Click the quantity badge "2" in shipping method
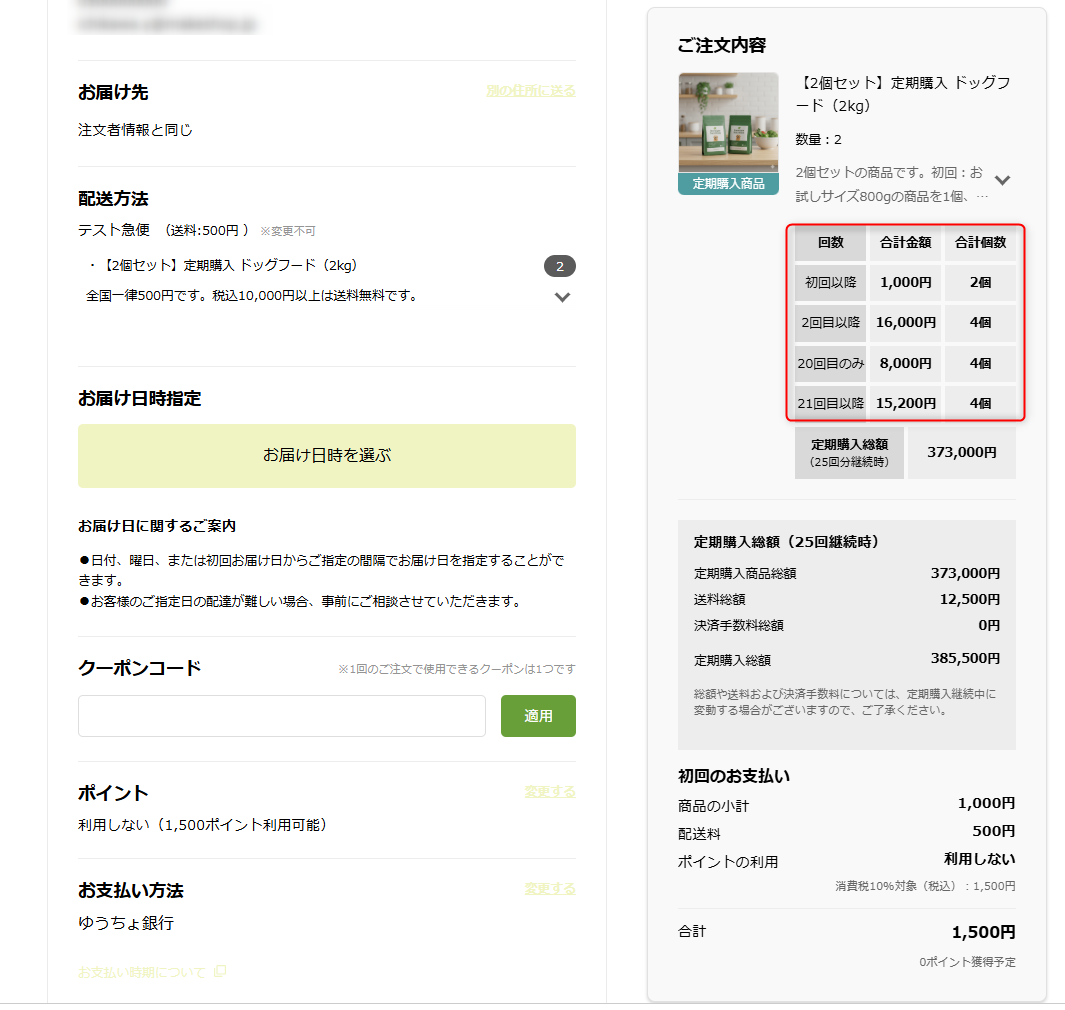 pyautogui.click(x=560, y=266)
